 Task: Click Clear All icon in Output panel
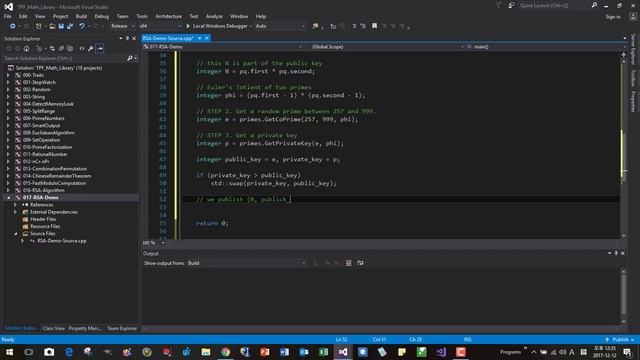(349, 263)
